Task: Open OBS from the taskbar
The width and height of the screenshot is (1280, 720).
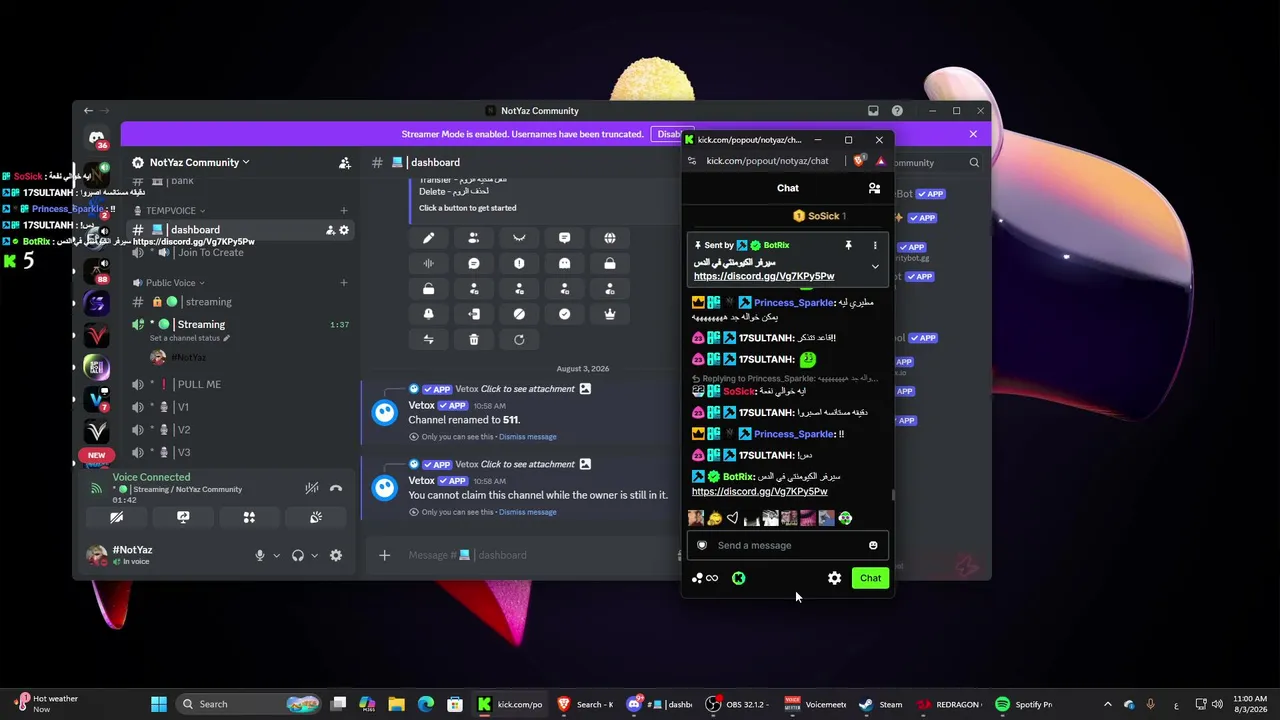Action: pyautogui.click(x=736, y=704)
